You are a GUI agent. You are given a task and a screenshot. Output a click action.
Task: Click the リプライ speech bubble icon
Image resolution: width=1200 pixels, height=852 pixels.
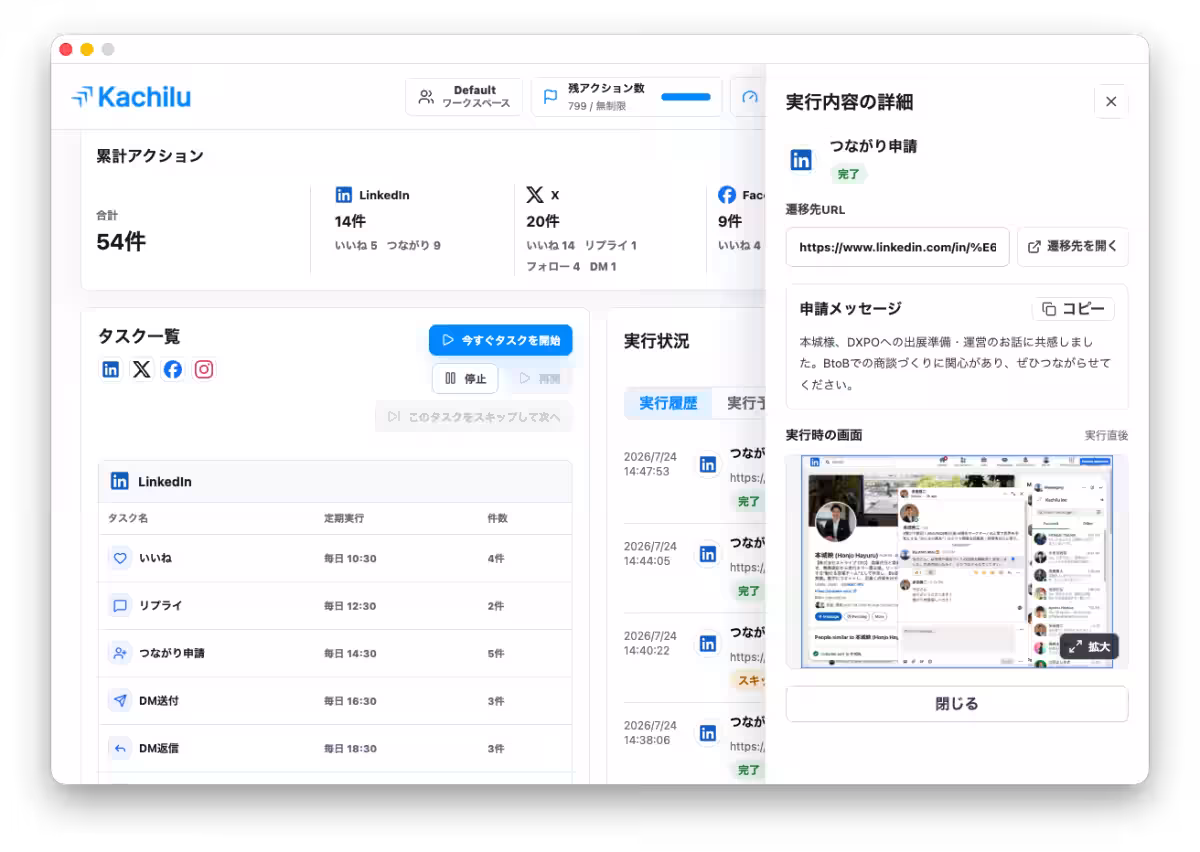tap(120, 606)
